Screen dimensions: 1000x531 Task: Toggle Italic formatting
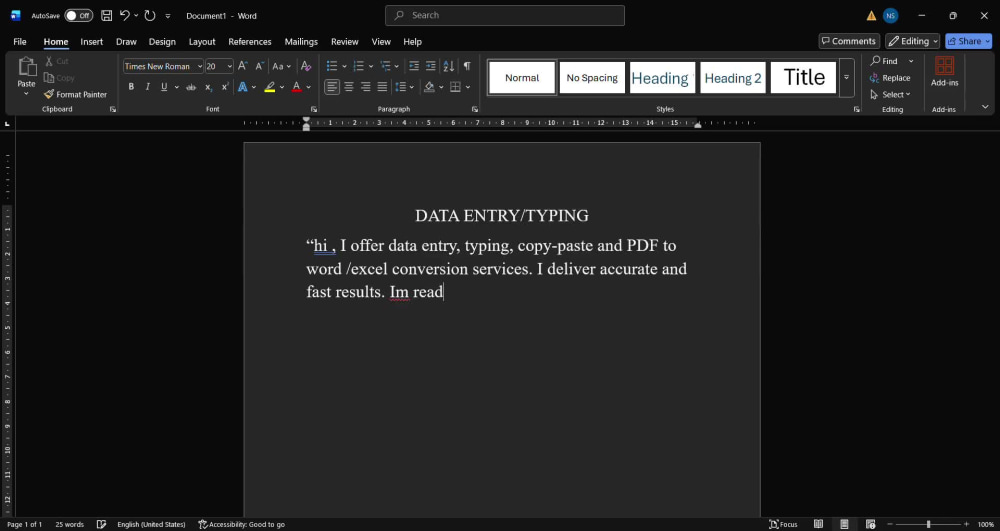(x=147, y=87)
